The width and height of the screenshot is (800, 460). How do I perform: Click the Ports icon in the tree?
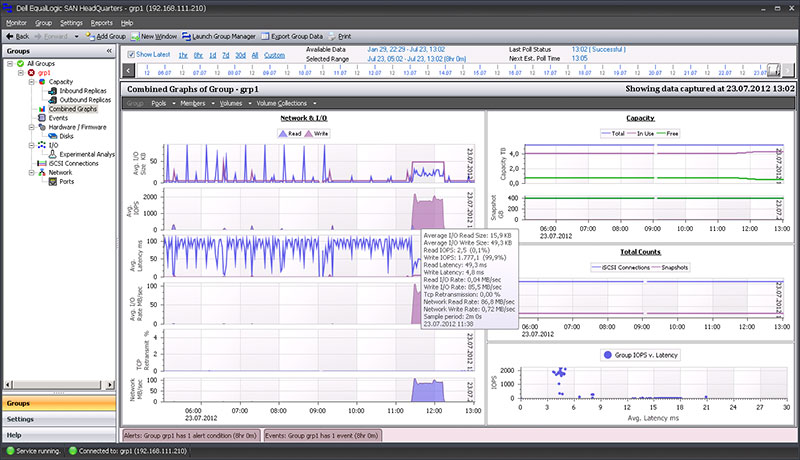pos(52,182)
